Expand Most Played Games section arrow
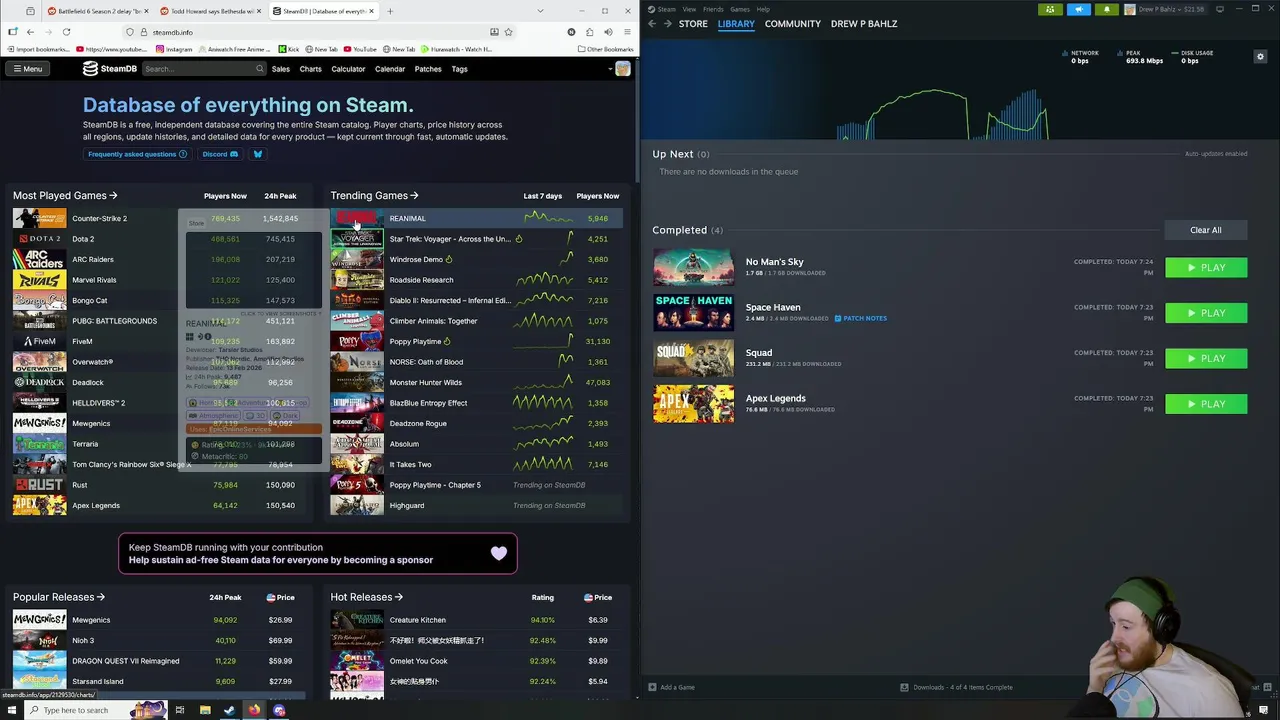The height and width of the screenshot is (720, 1280). coord(113,196)
